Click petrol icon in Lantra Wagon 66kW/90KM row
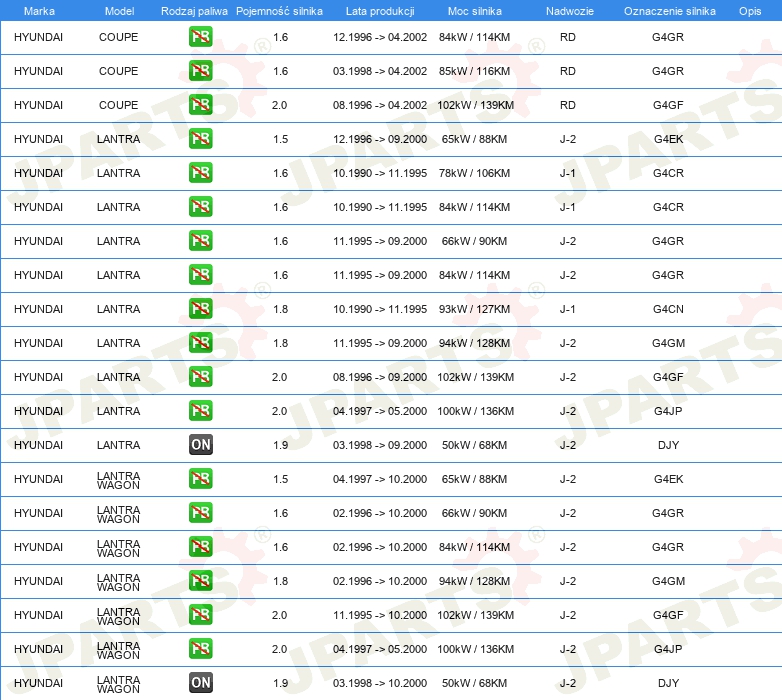The height and width of the screenshot is (700, 782). click(x=200, y=513)
